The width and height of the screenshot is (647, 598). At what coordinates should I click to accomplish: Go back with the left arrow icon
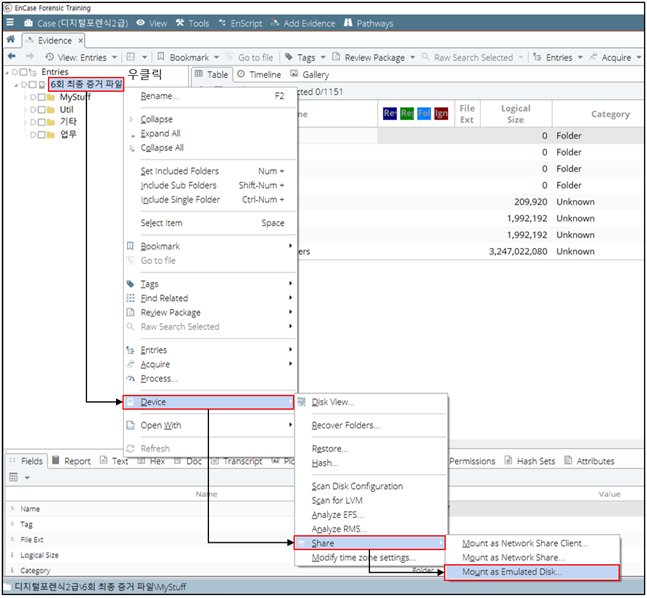point(12,56)
